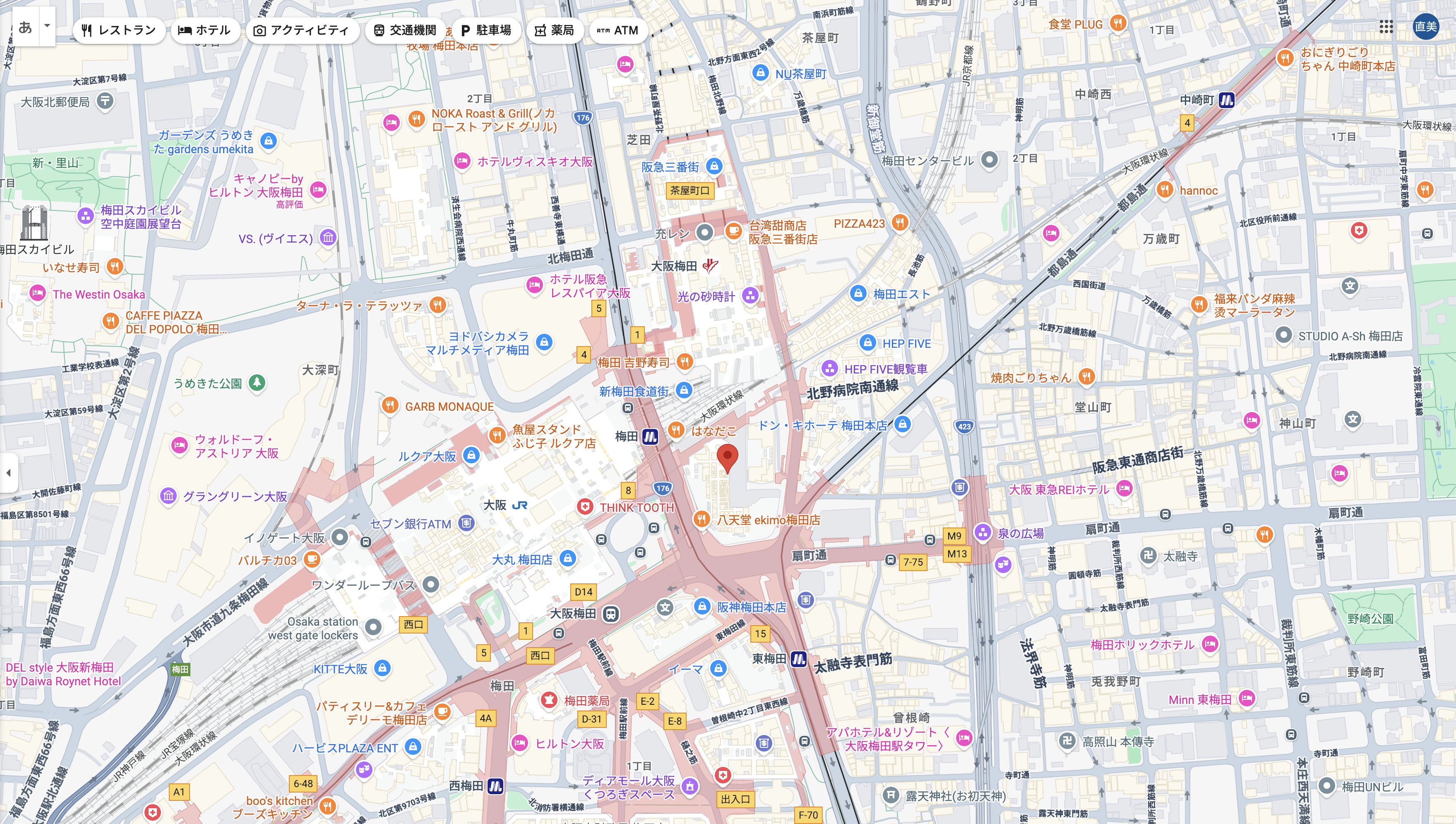This screenshot has width=1456, height=824.
Task: Select the D14 exit label
Action: tap(584, 592)
